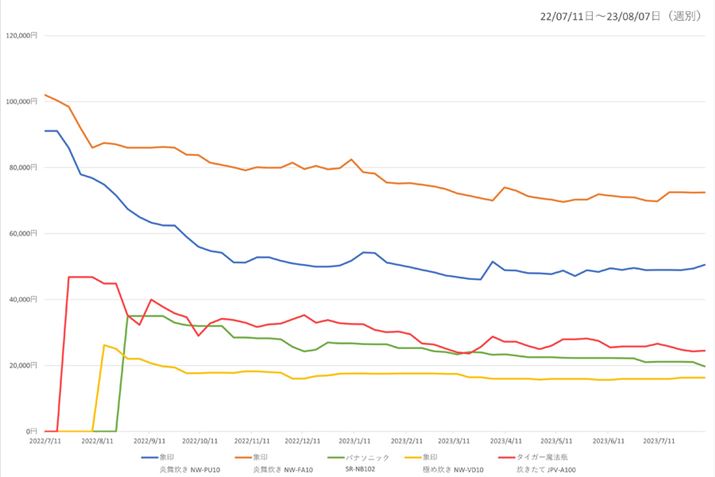
Task: Click the 60,000円 y-axis label
Action: [23, 233]
